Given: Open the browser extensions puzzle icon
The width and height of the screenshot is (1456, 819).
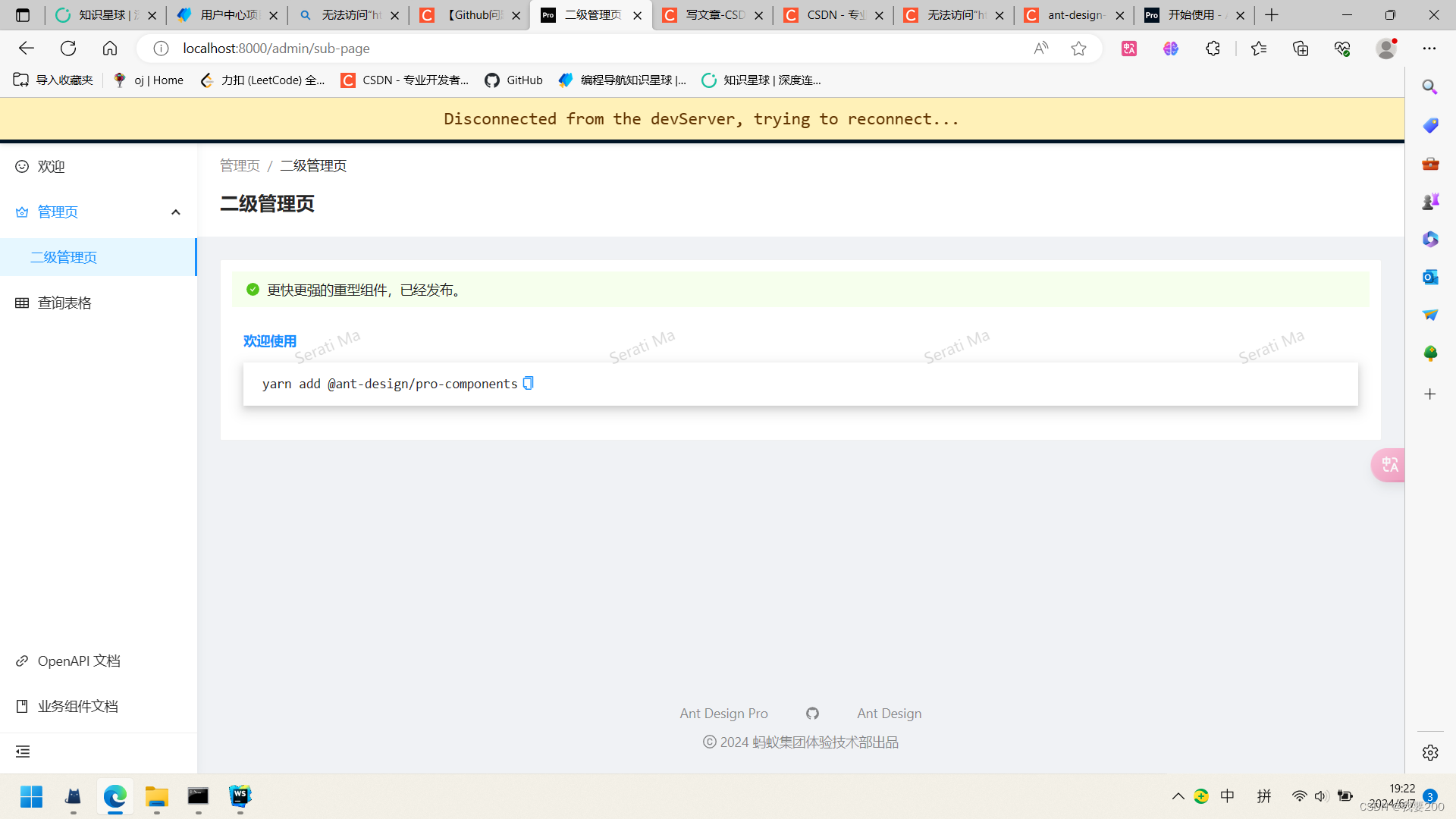Looking at the screenshot, I should [1213, 49].
